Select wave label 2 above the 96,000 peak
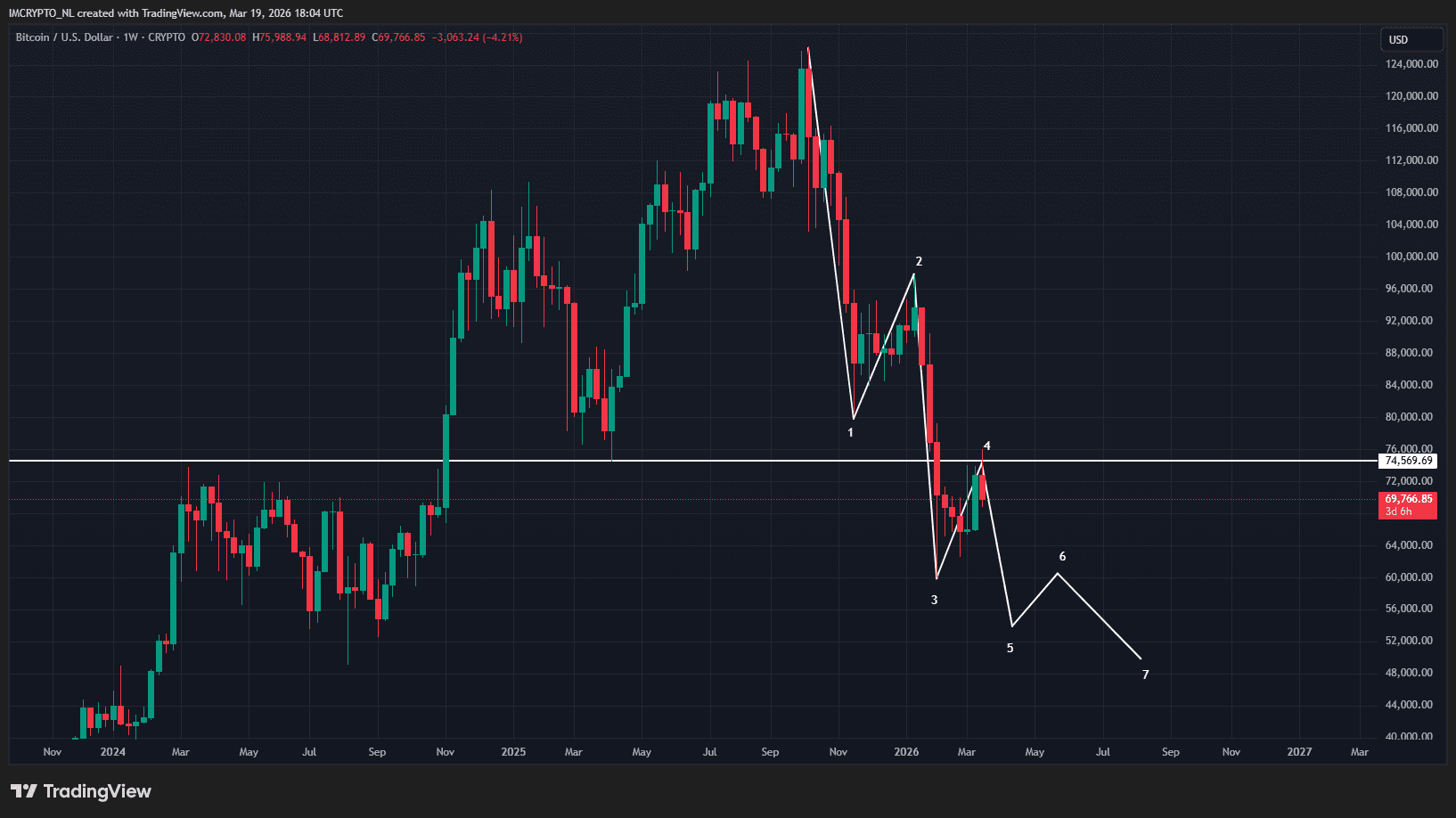 point(919,262)
